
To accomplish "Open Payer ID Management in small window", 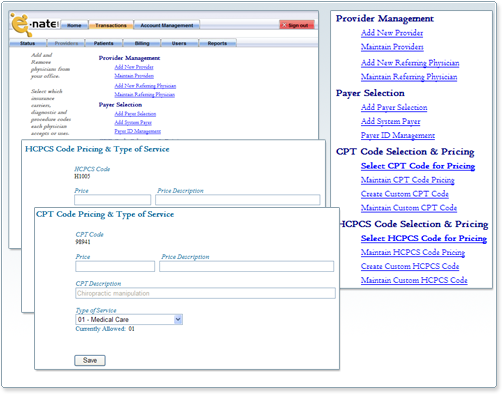I will 137,131.
